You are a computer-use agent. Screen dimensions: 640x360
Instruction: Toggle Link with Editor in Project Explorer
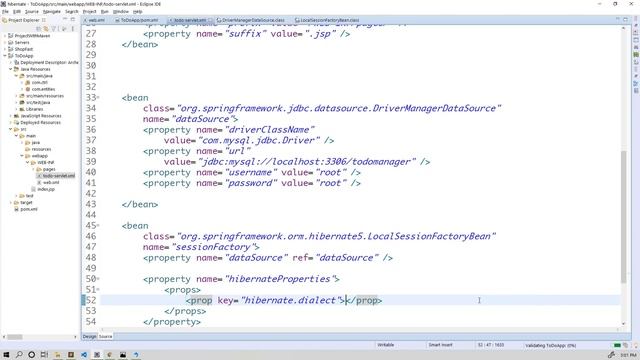46,29
